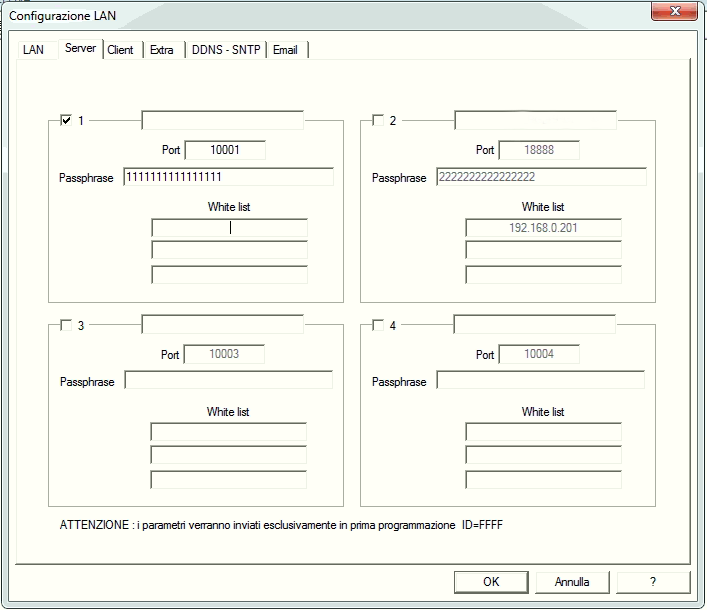The image size is (707, 610).
Task: Click the server 1 Passphrase field
Action: click(x=228, y=177)
